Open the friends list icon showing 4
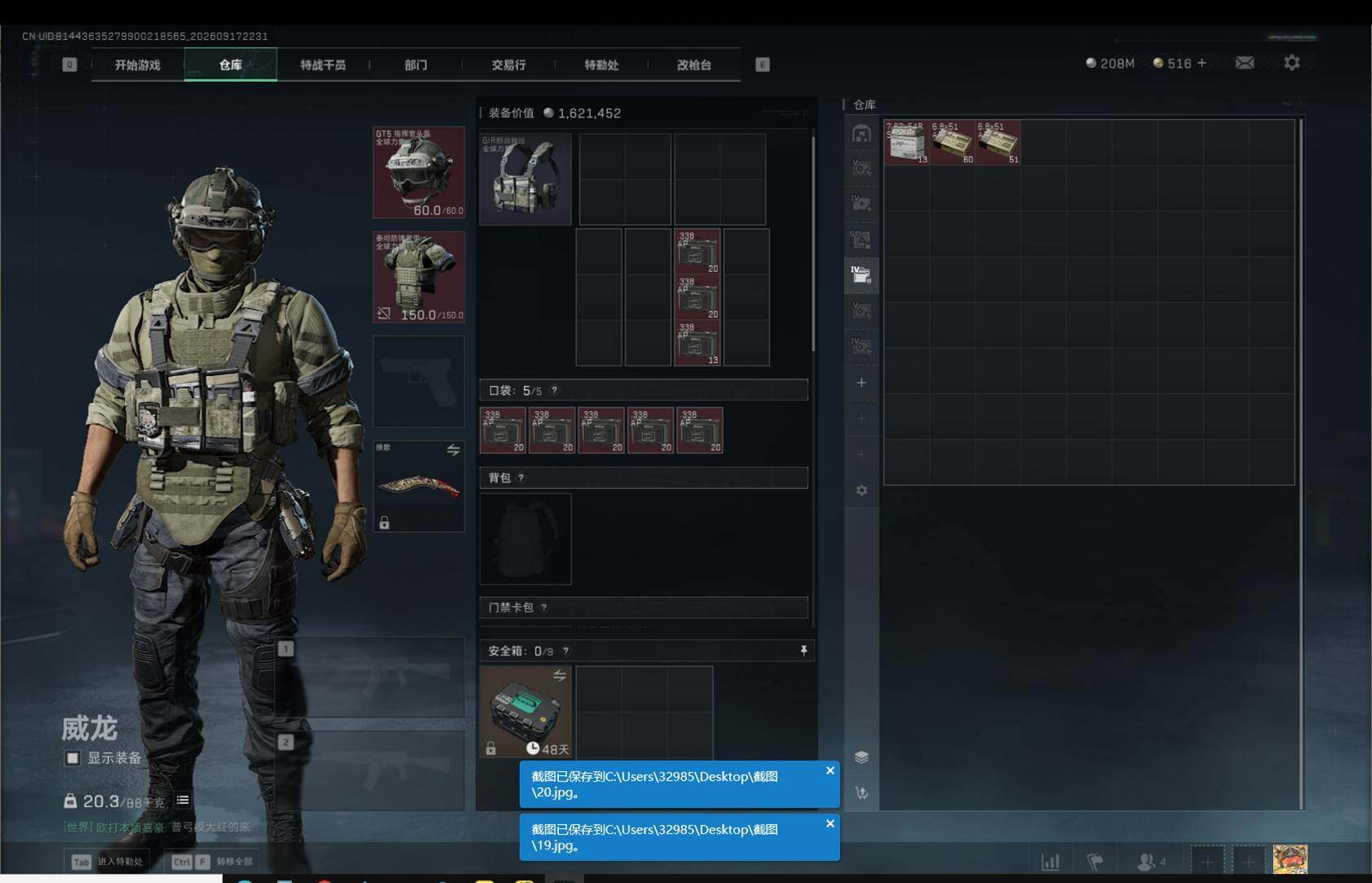This screenshot has width=1372, height=883. [1151, 862]
